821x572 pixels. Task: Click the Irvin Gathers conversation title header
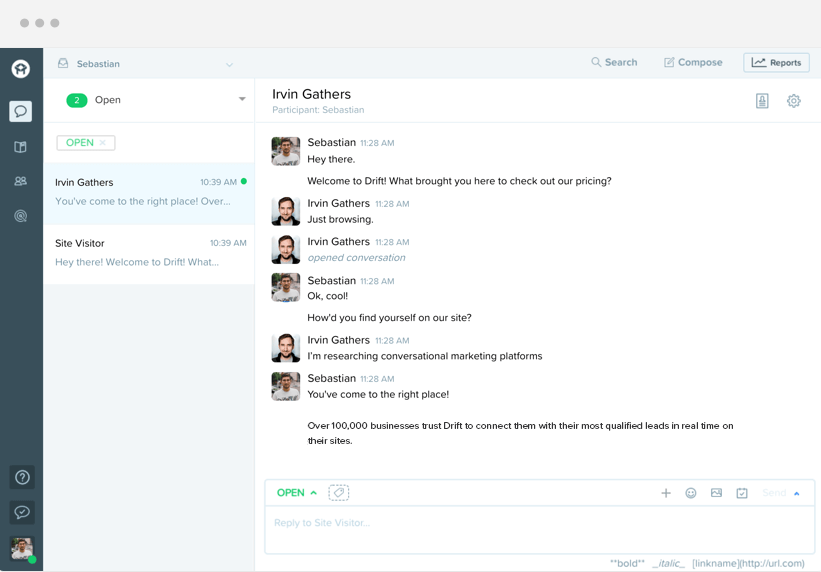coord(312,94)
